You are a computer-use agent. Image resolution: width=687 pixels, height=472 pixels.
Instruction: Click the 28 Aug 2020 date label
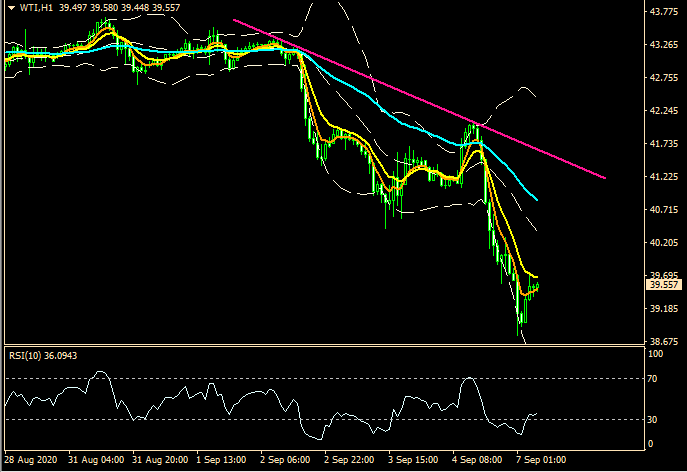(30, 461)
